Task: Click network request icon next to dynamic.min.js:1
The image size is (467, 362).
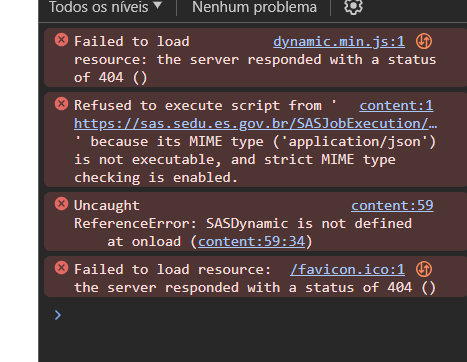Action: pos(424,42)
